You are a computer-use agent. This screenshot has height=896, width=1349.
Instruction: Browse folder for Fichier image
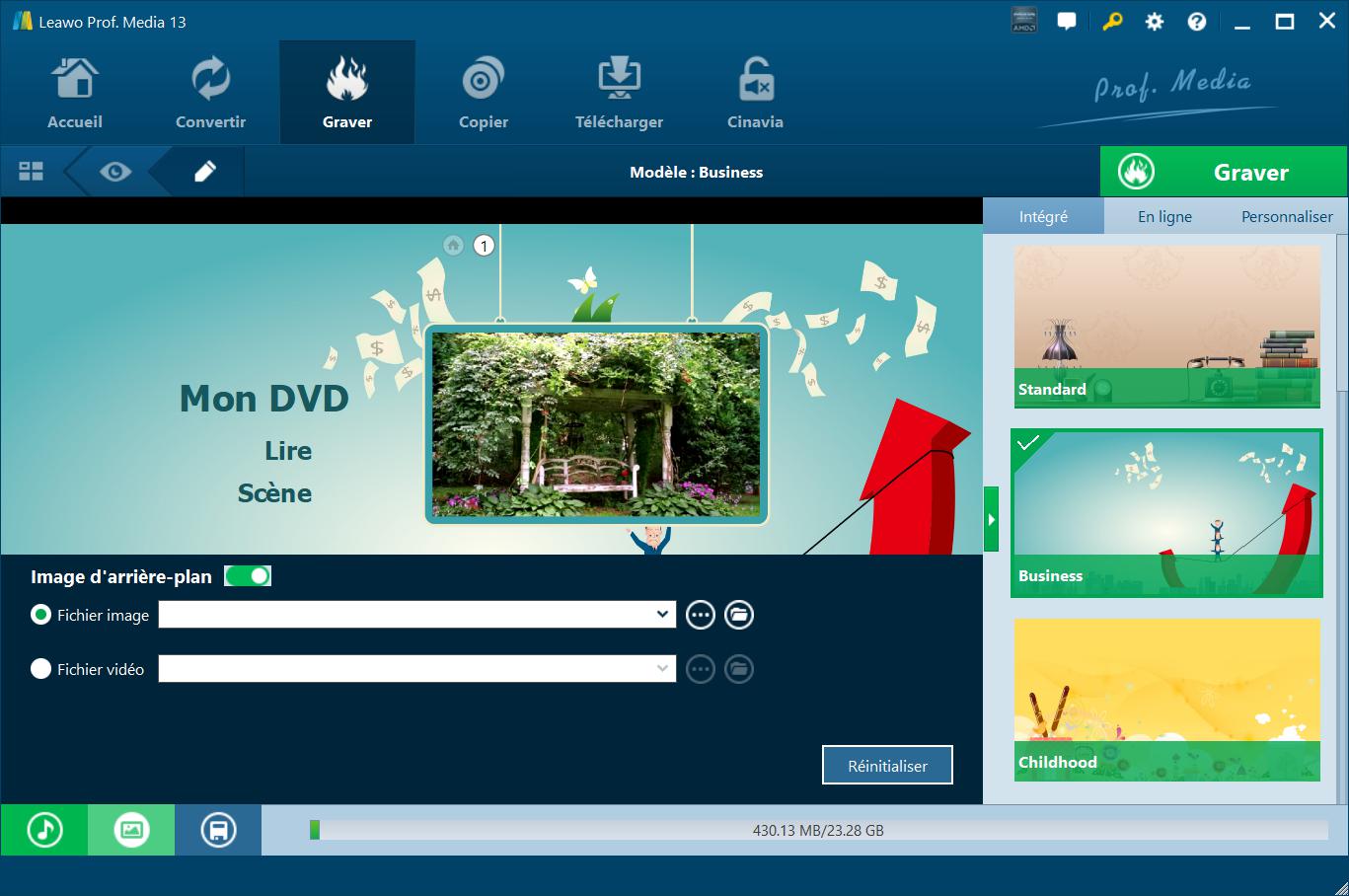pyautogui.click(x=738, y=615)
